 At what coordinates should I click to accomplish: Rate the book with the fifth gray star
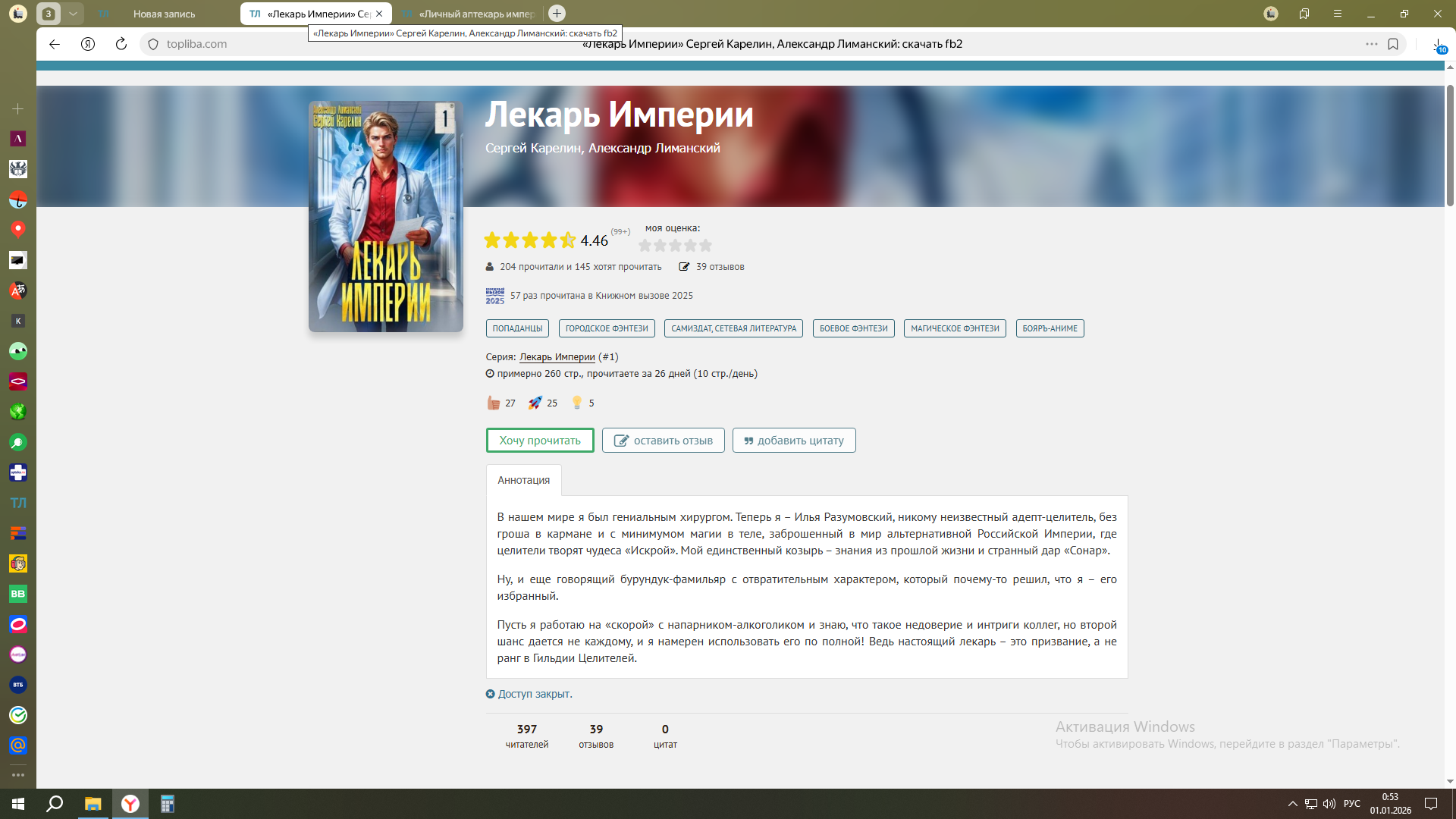706,245
